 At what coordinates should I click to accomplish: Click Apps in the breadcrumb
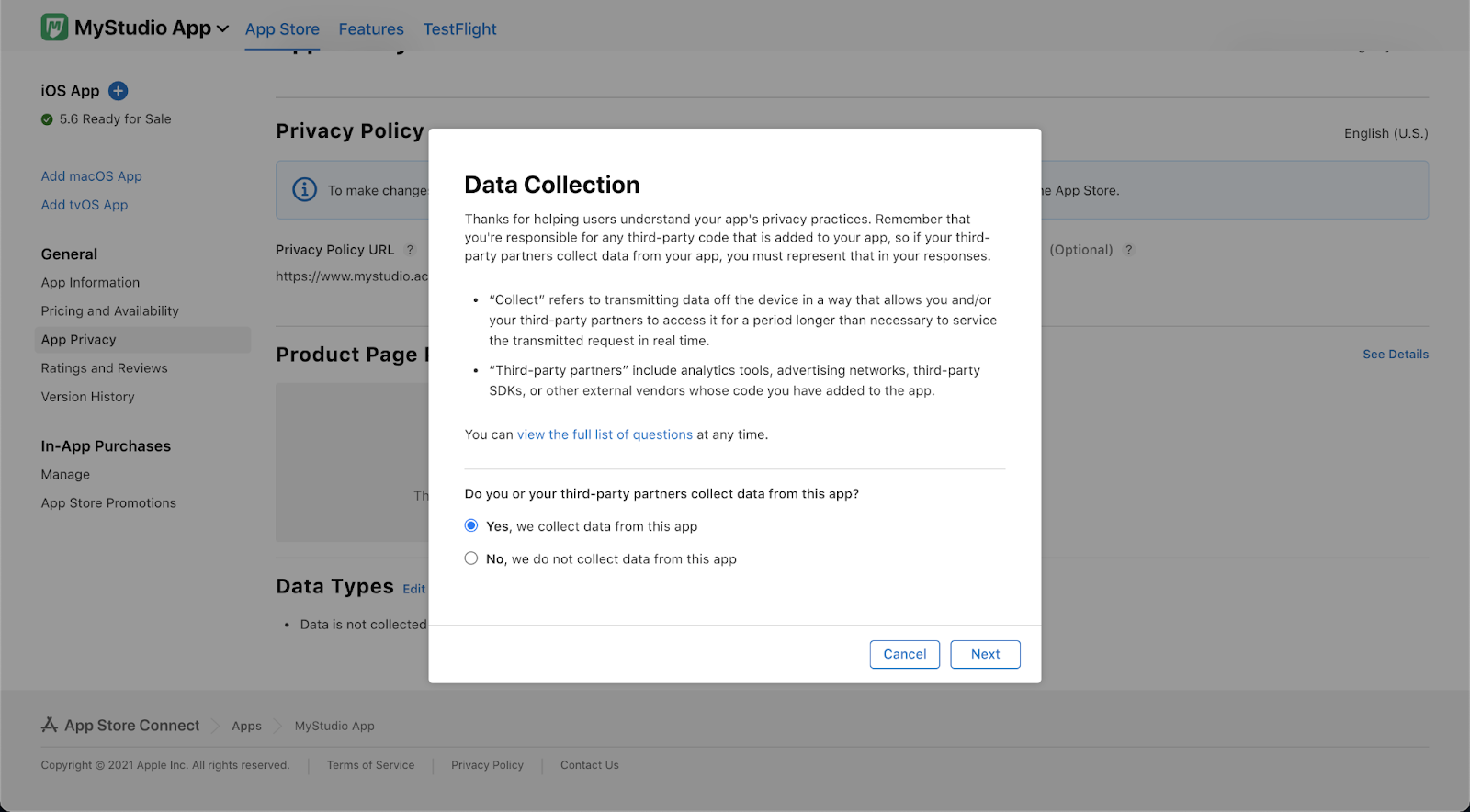point(246,726)
